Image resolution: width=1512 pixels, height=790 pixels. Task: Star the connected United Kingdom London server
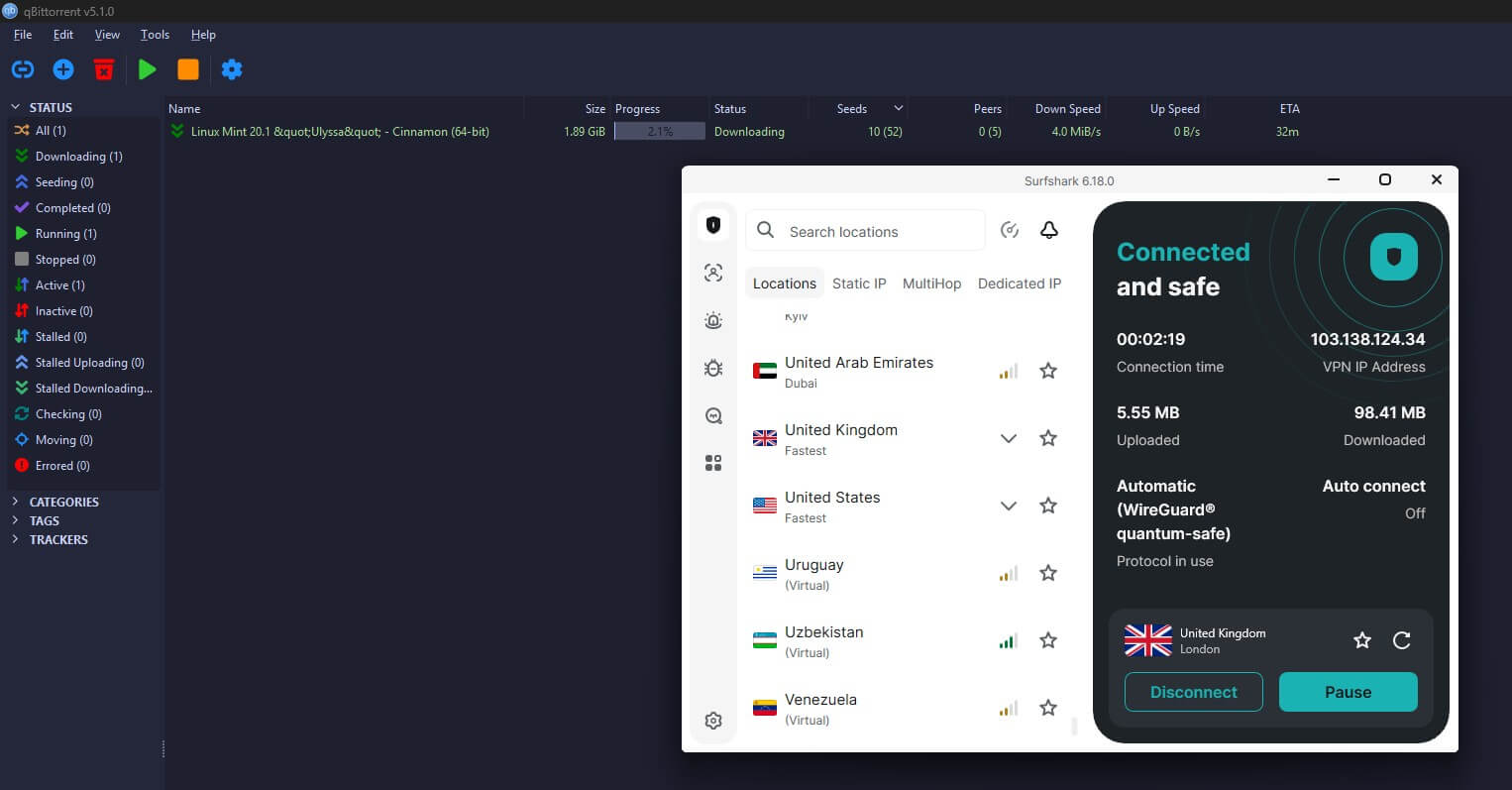pos(1362,640)
